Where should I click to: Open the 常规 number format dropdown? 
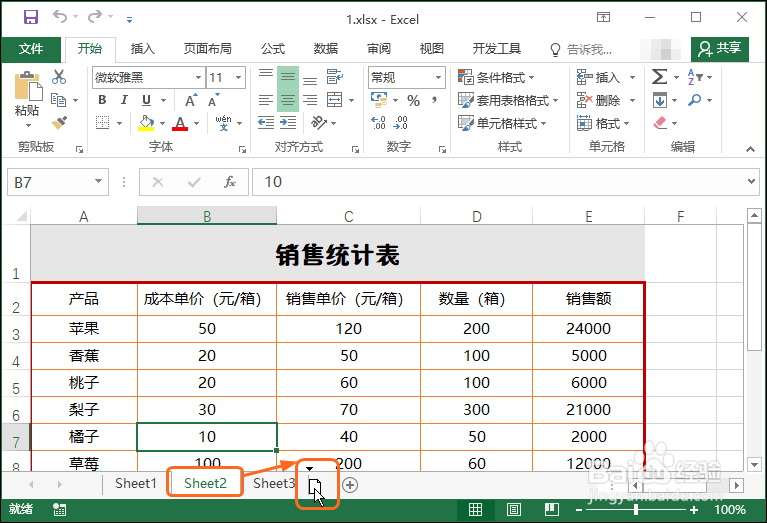click(x=438, y=77)
